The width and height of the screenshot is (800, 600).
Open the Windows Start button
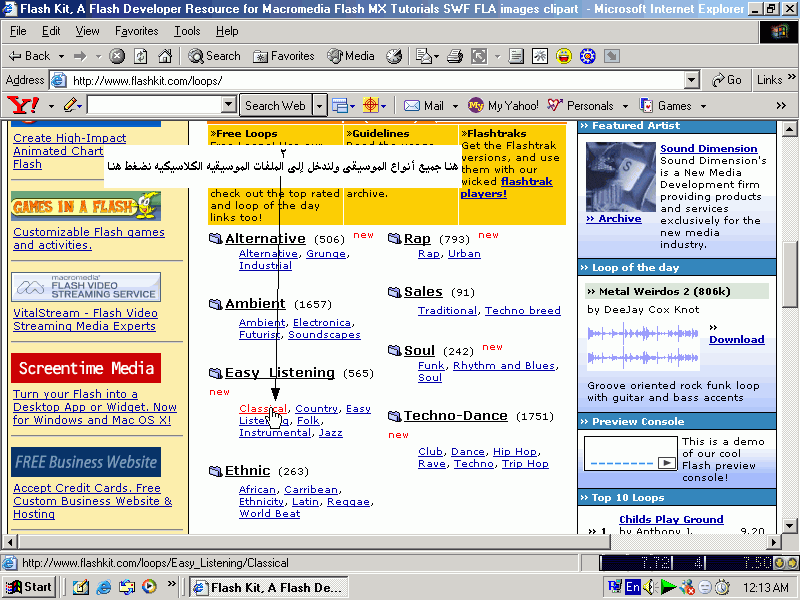[29, 587]
